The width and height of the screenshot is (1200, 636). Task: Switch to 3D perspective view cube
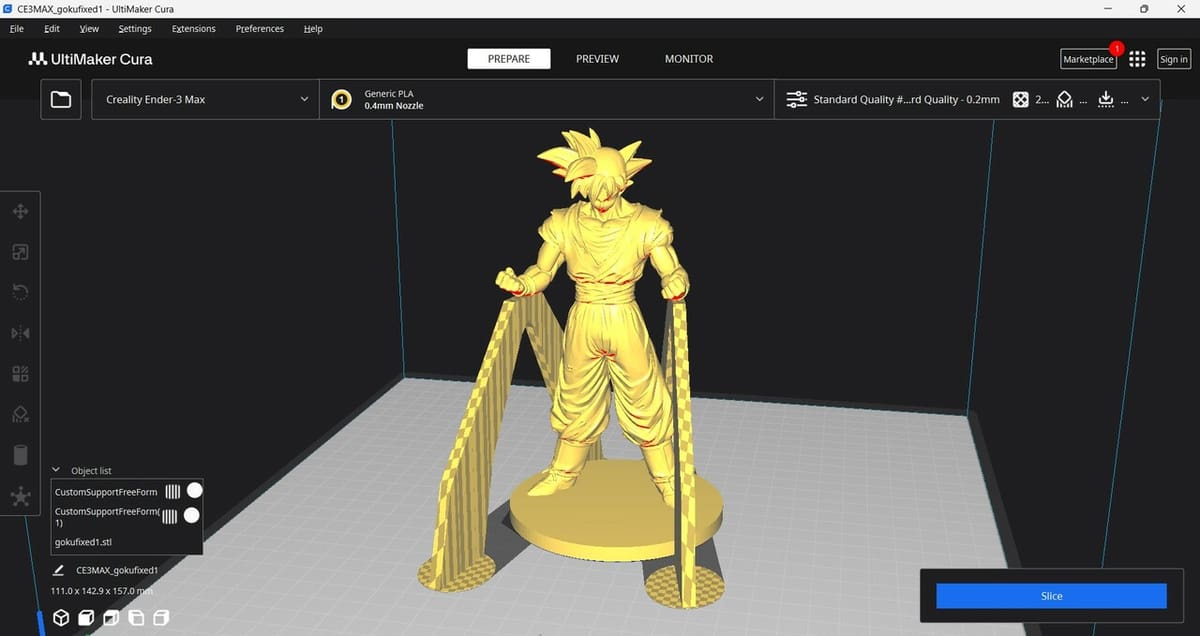[x=61, y=618]
